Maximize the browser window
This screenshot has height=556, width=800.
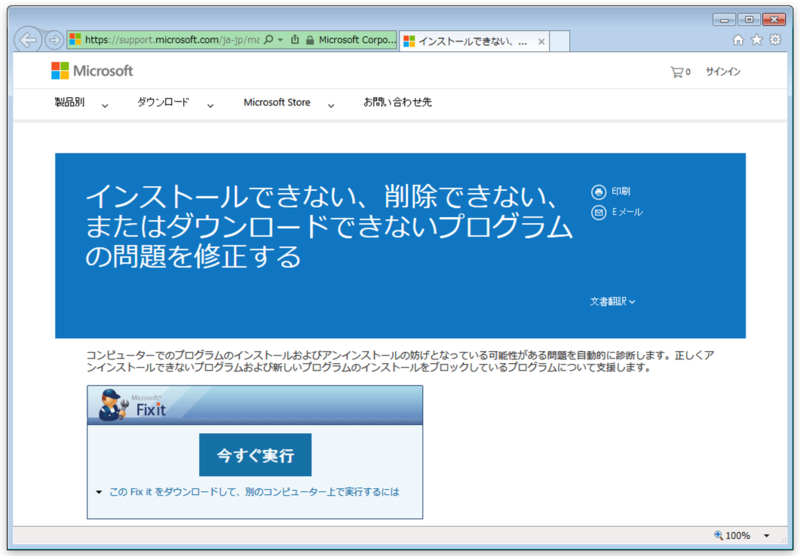pyautogui.click(x=748, y=19)
